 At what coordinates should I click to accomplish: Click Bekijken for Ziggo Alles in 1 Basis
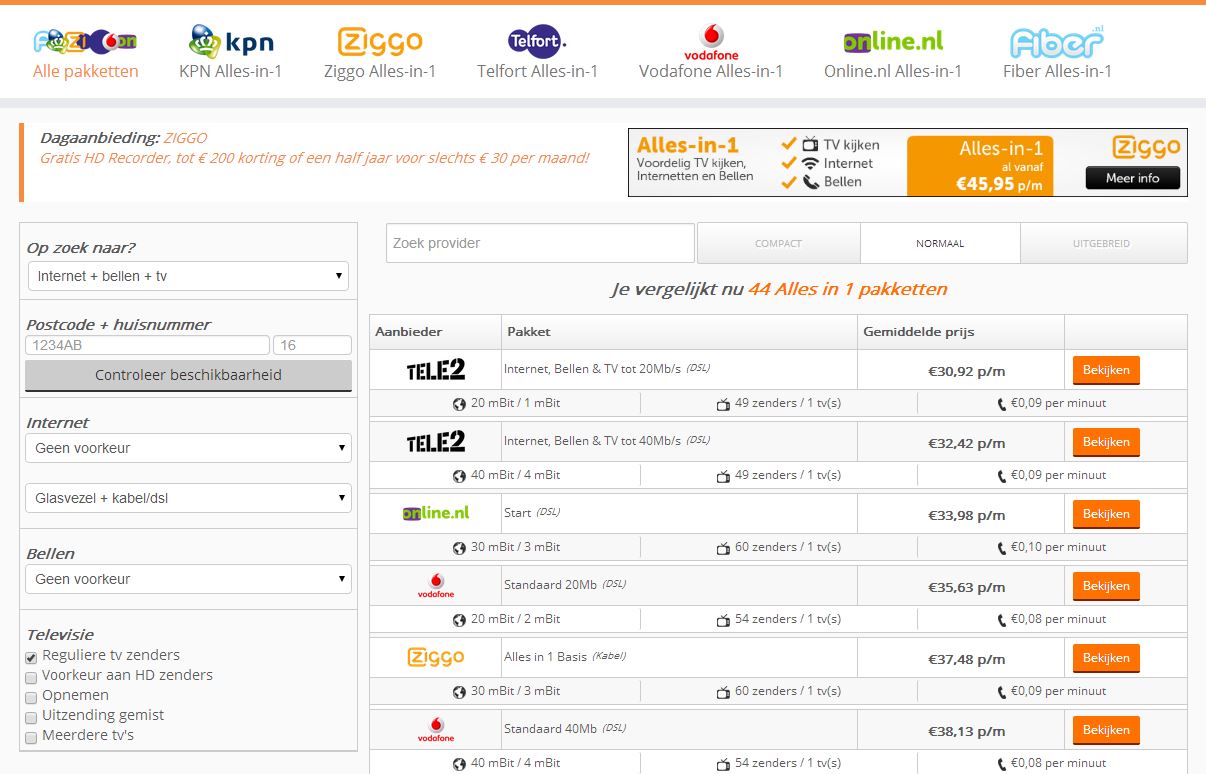click(x=1106, y=658)
